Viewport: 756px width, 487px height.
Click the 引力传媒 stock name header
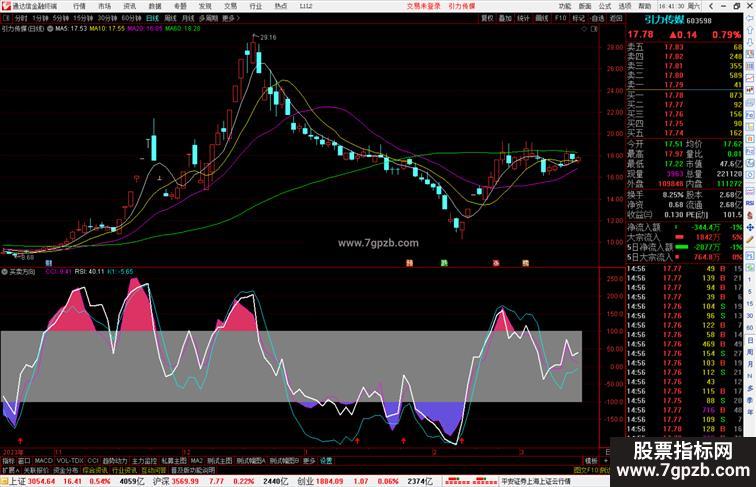[x=664, y=20]
